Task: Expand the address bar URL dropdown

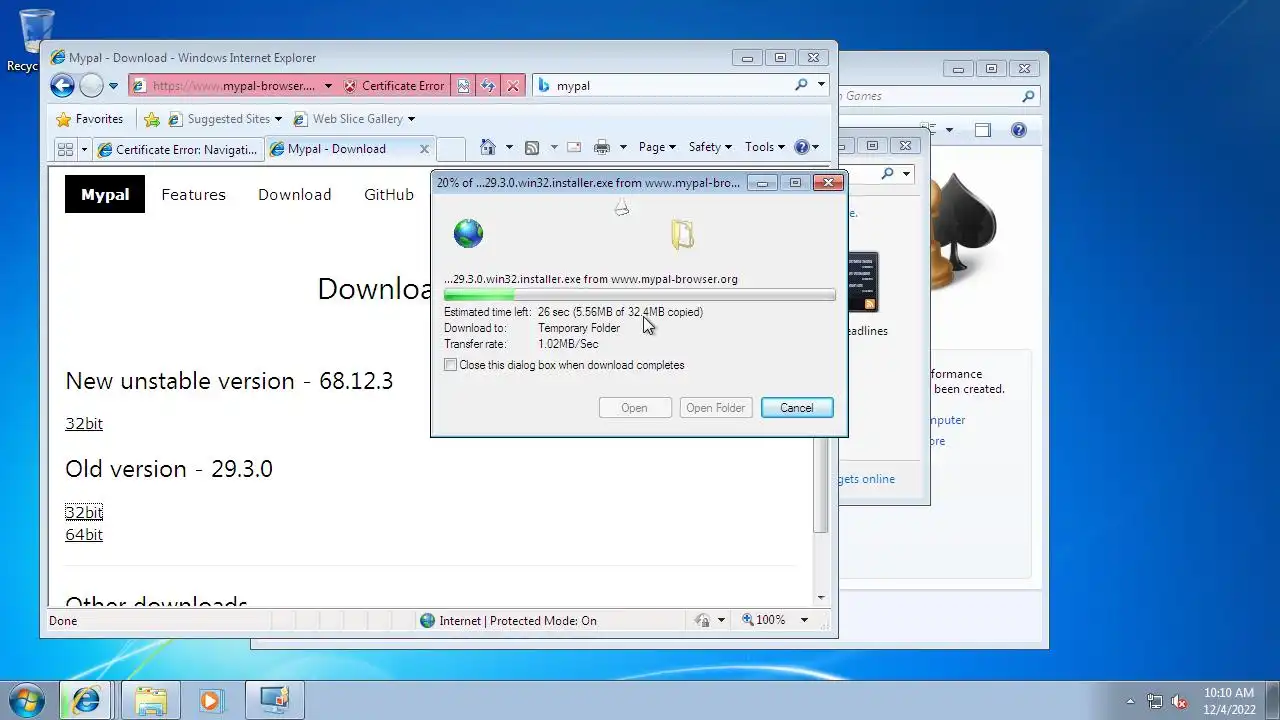Action: click(x=328, y=86)
